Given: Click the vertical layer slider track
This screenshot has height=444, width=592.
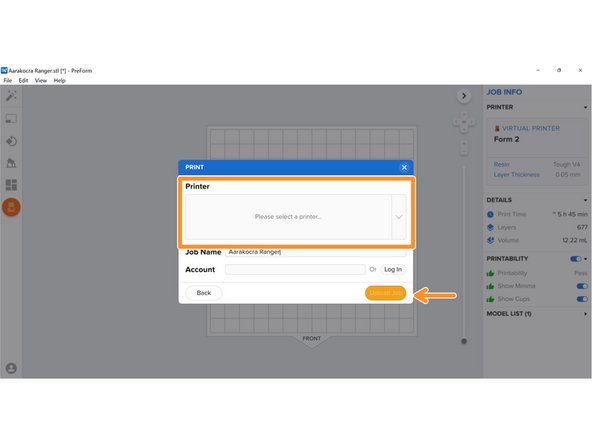Looking at the screenshot, I should click(x=464, y=253).
